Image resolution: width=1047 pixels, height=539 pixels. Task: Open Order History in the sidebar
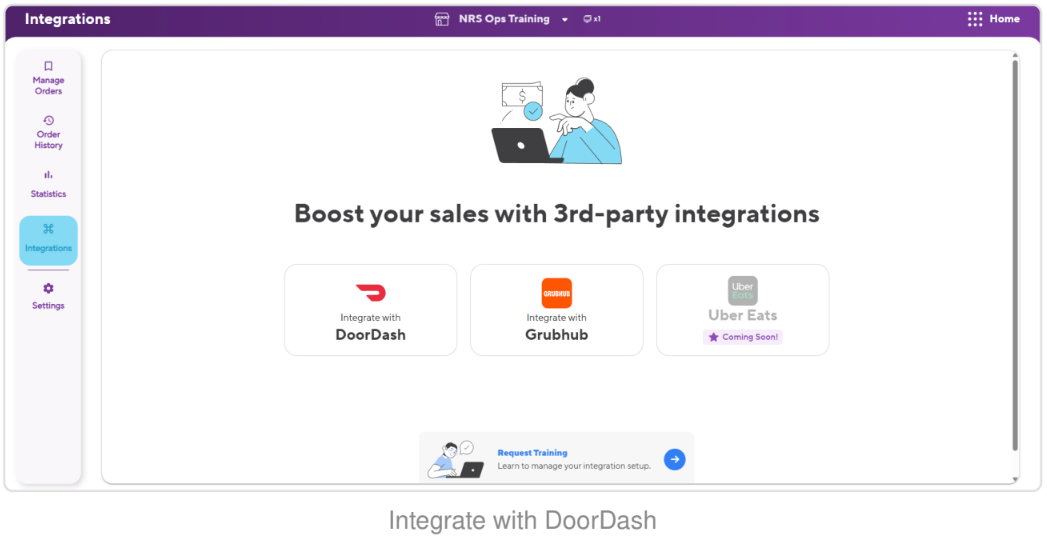click(x=48, y=132)
